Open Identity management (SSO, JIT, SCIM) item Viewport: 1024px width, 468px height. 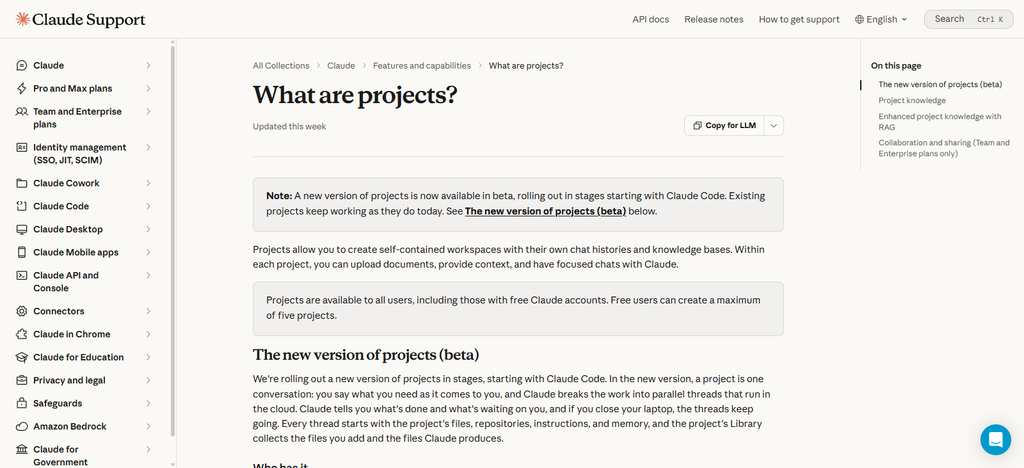pos(84,154)
